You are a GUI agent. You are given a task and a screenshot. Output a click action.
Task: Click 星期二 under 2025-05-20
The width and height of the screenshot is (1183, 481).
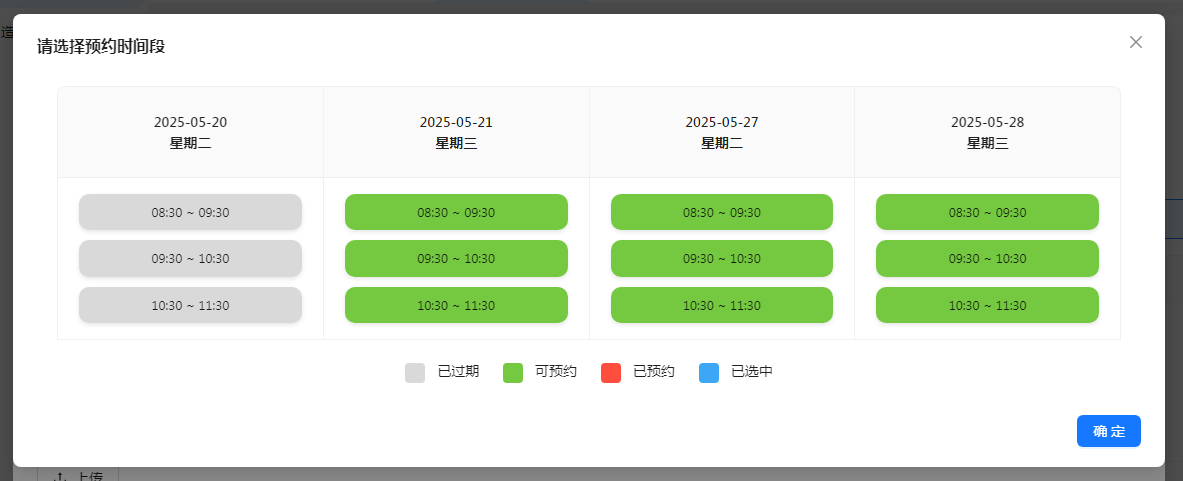pos(190,143)
